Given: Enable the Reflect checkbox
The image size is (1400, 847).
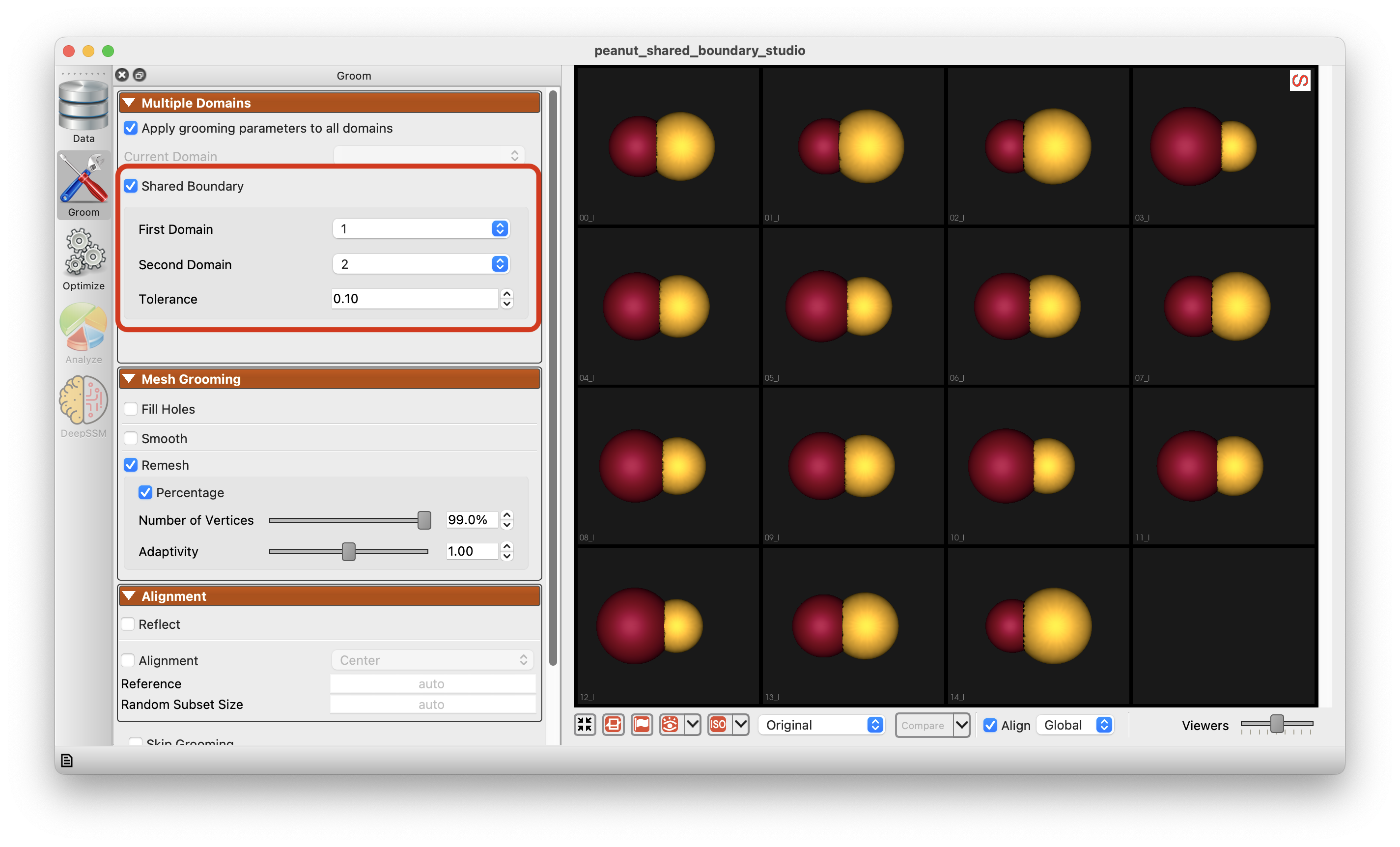Looking at the screenshot, I should [x=128, y=624].
